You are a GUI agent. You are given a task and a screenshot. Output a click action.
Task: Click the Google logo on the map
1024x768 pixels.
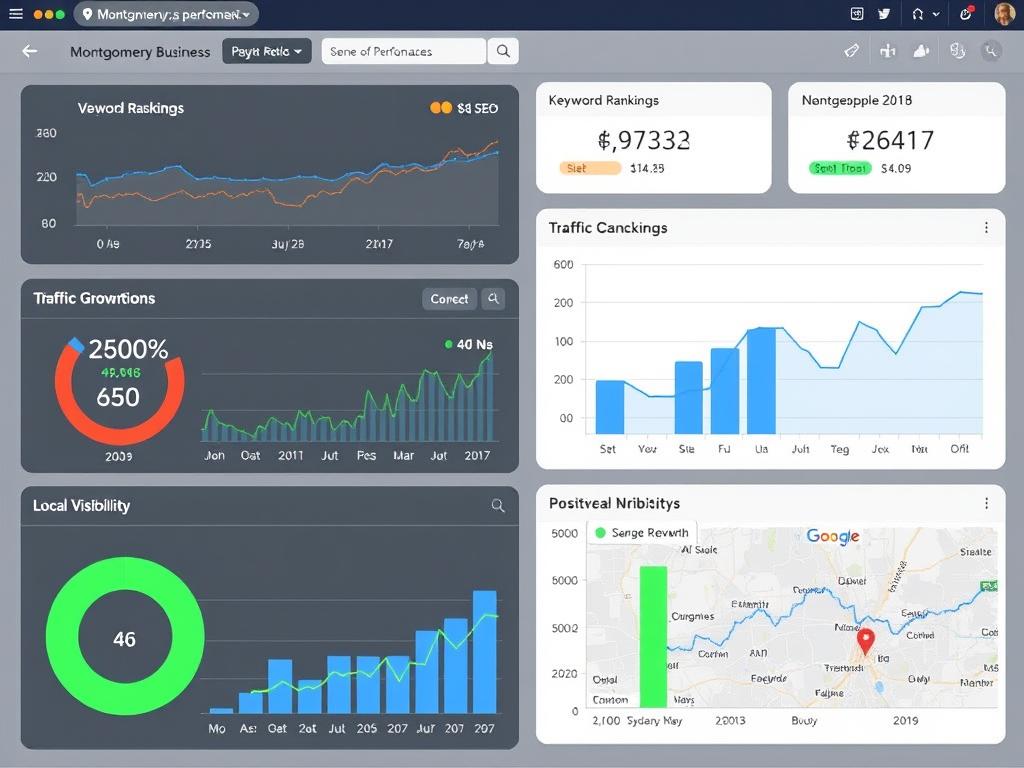835,537
